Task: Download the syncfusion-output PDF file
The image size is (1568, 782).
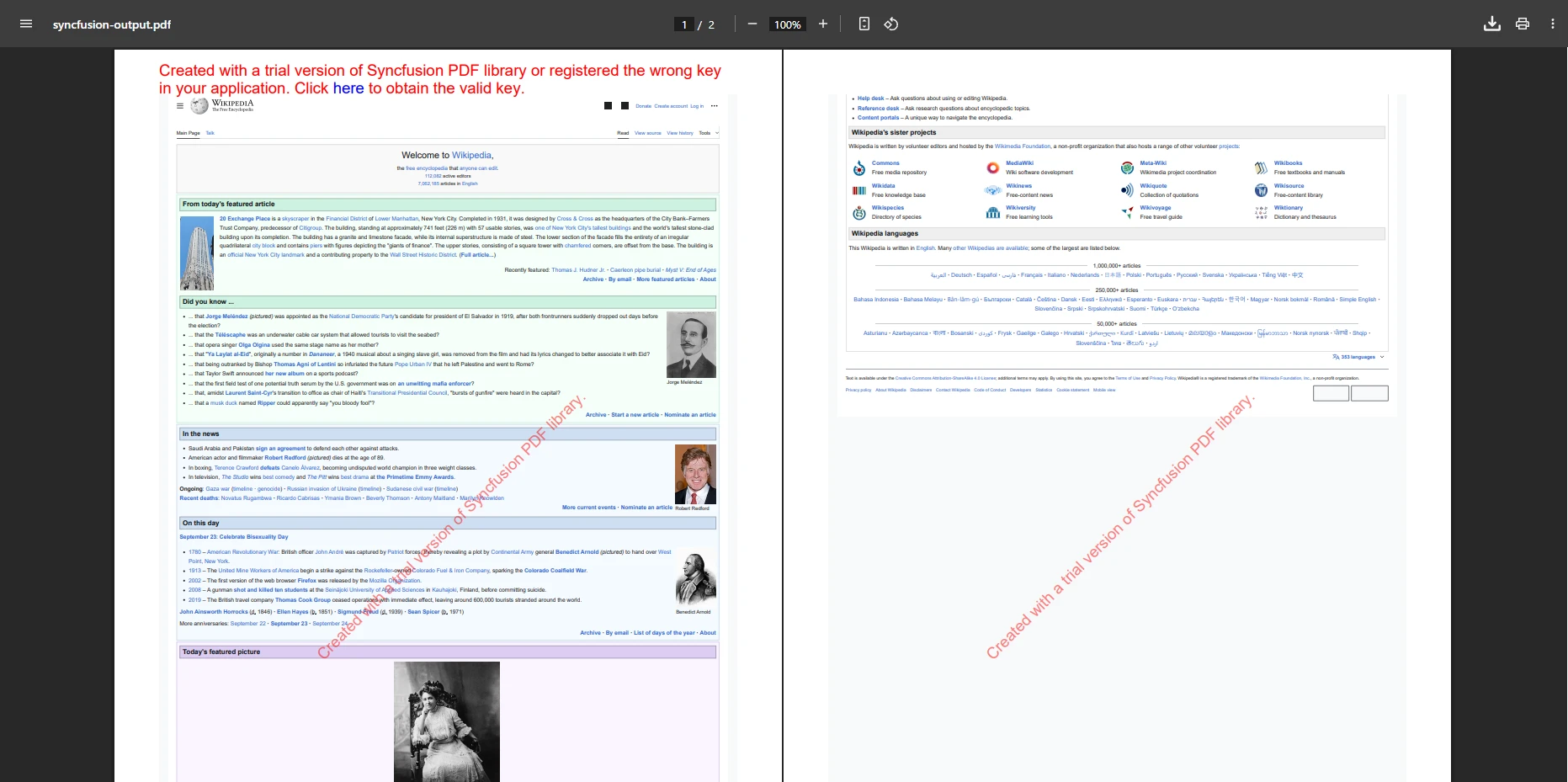Action: point(1491,24)
